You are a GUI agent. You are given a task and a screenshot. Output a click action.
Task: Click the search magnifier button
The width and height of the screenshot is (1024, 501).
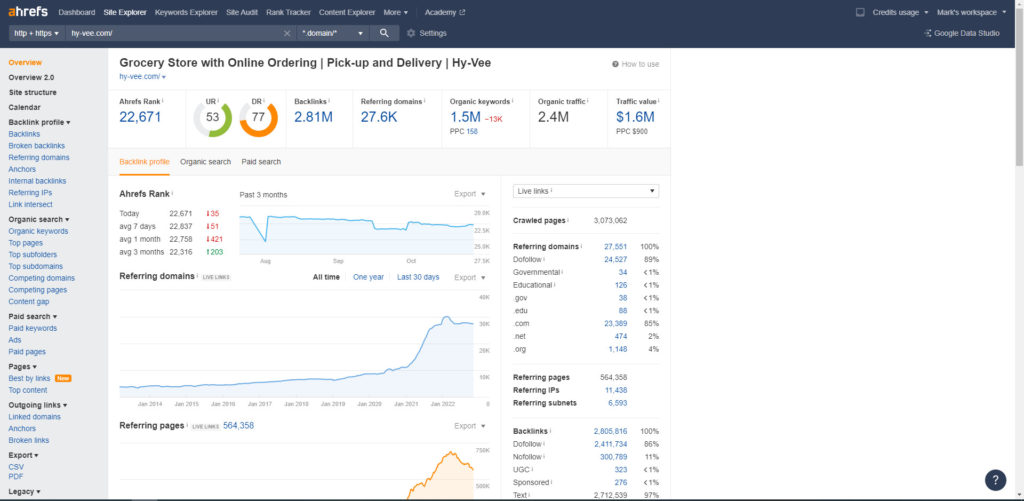(384, 33)
